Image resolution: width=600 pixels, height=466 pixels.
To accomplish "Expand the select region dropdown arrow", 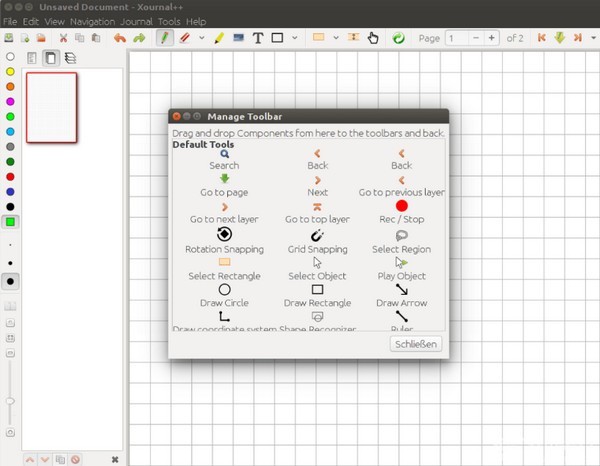I will point(336,38).
